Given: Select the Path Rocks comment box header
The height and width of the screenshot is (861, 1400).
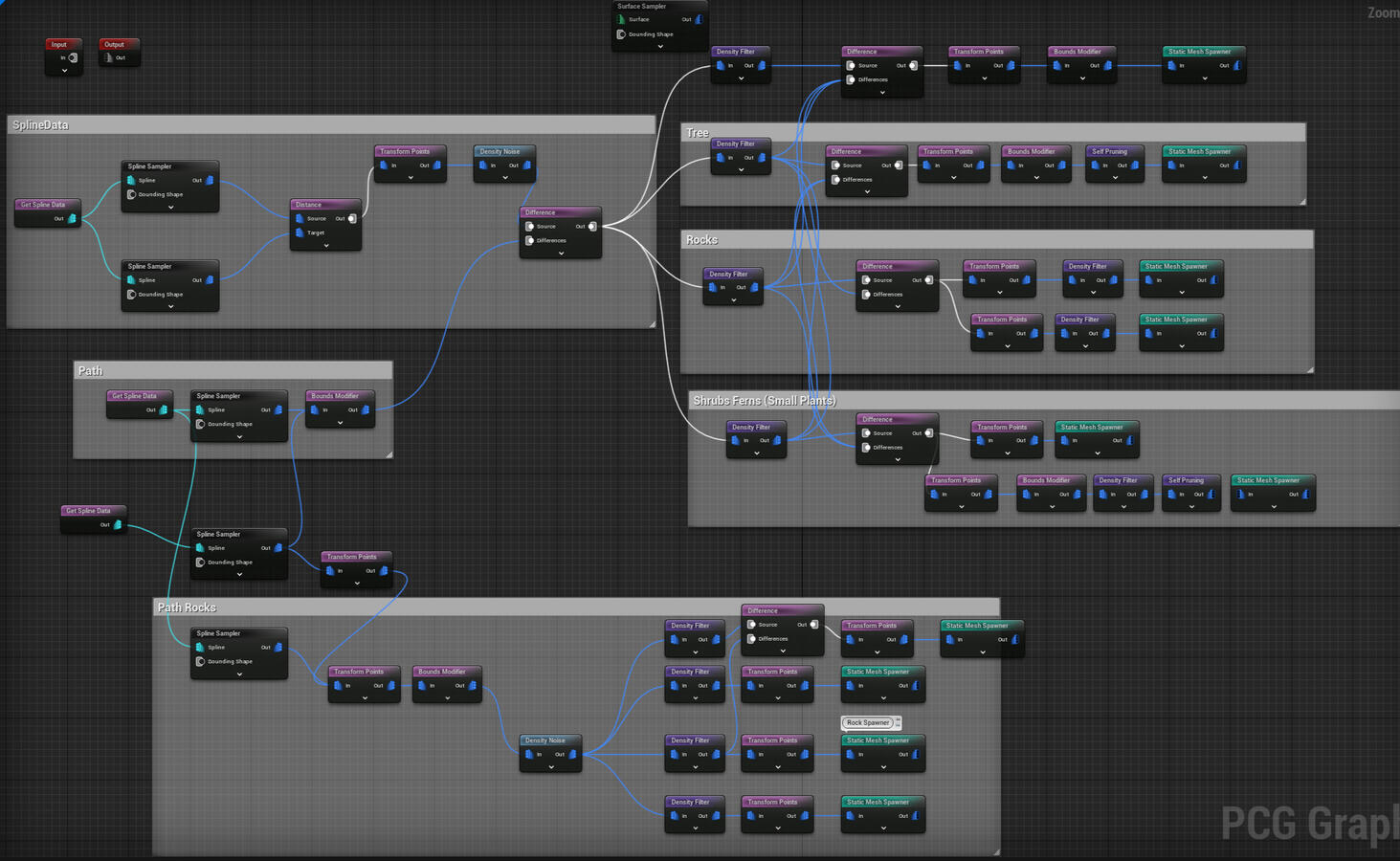Looking at the screenshot, I should 574,607.
